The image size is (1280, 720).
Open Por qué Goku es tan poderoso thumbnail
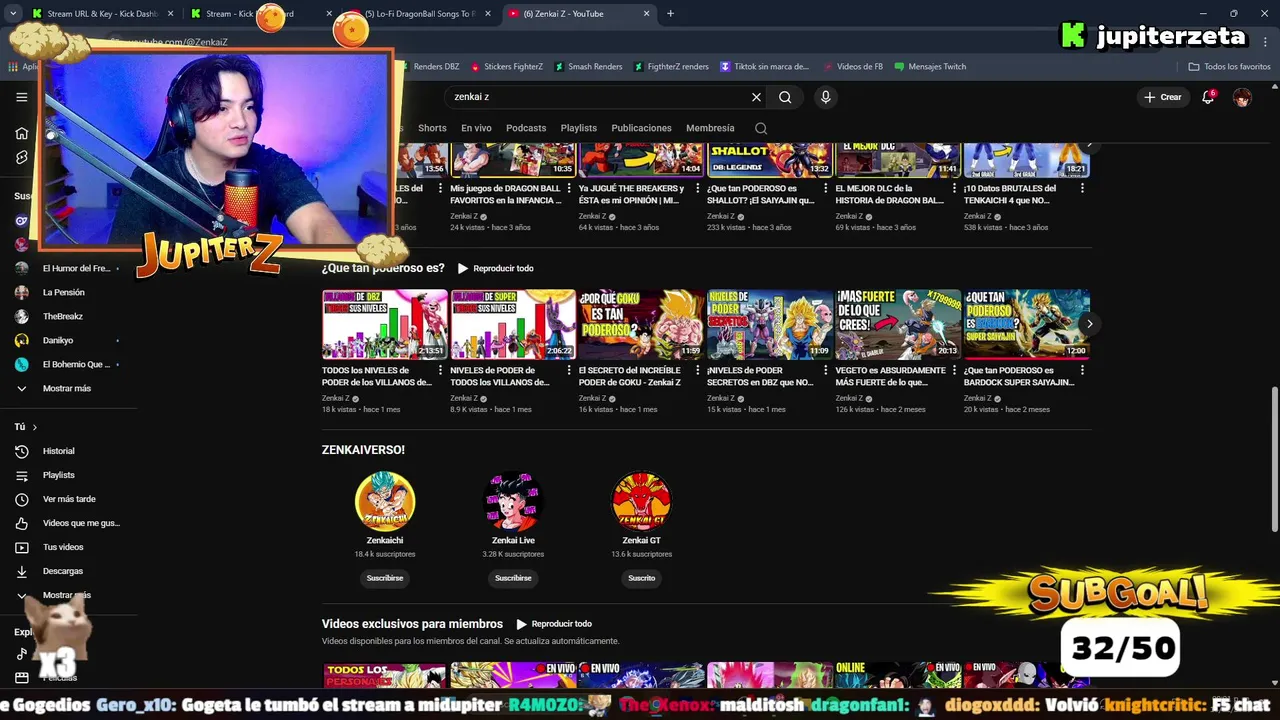pos(641,324)
